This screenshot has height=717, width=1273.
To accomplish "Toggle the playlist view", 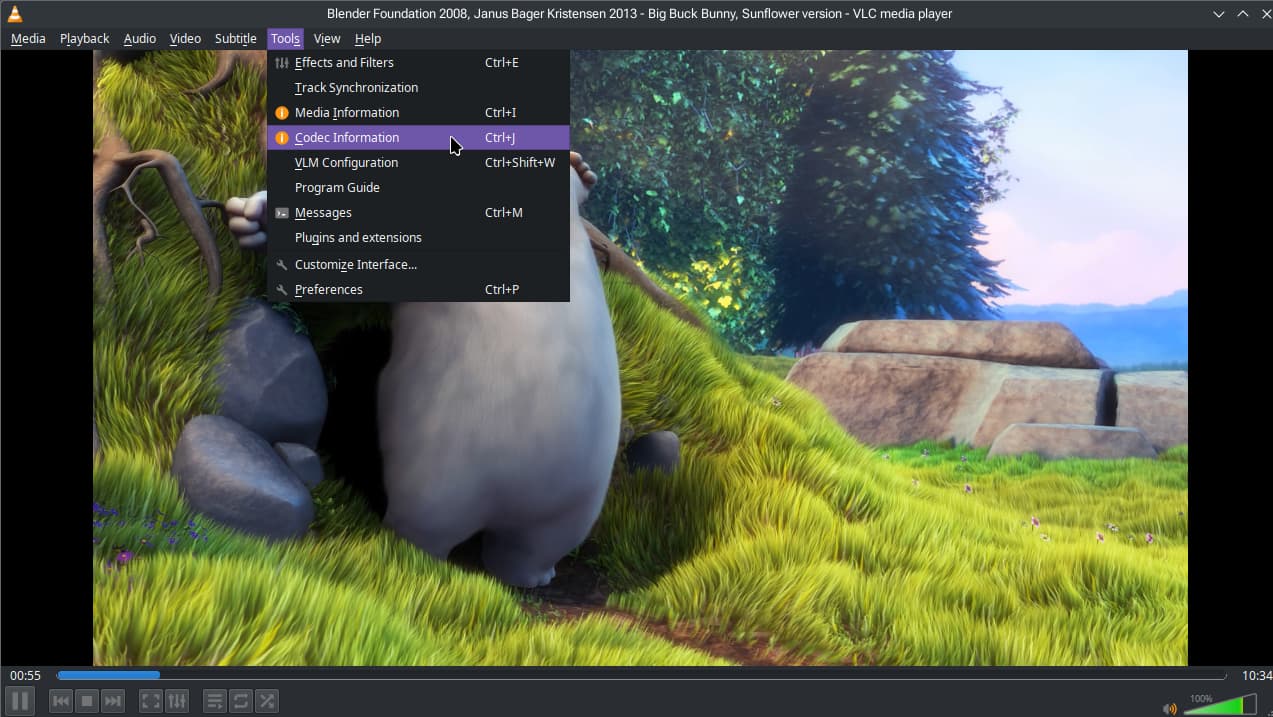I will coord(215,701).
